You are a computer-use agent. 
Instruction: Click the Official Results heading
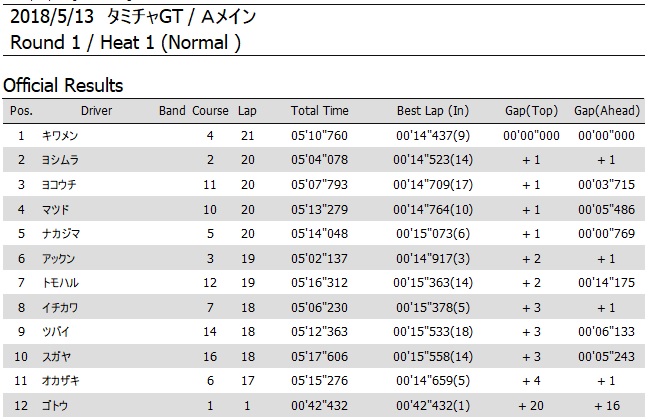click(63, 86)
